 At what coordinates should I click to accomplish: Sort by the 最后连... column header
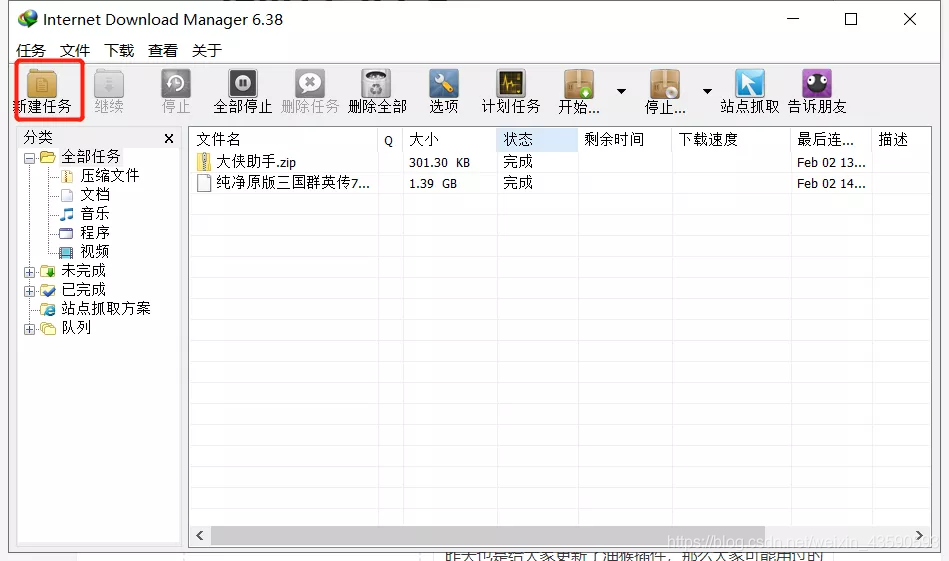click(831, 140)
